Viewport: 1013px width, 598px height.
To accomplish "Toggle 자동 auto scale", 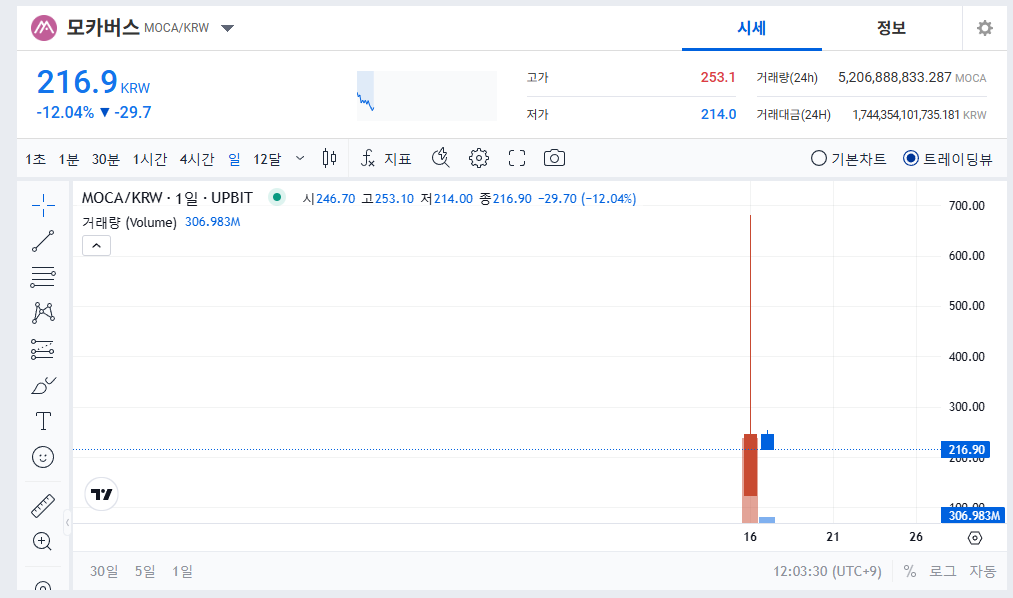I will [x=983, y=571].
